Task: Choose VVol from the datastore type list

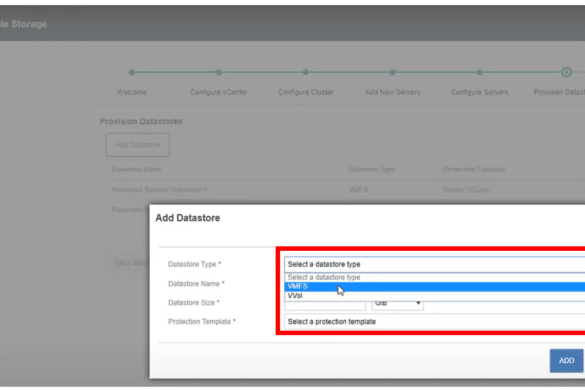Action: [x=435, y=296]
